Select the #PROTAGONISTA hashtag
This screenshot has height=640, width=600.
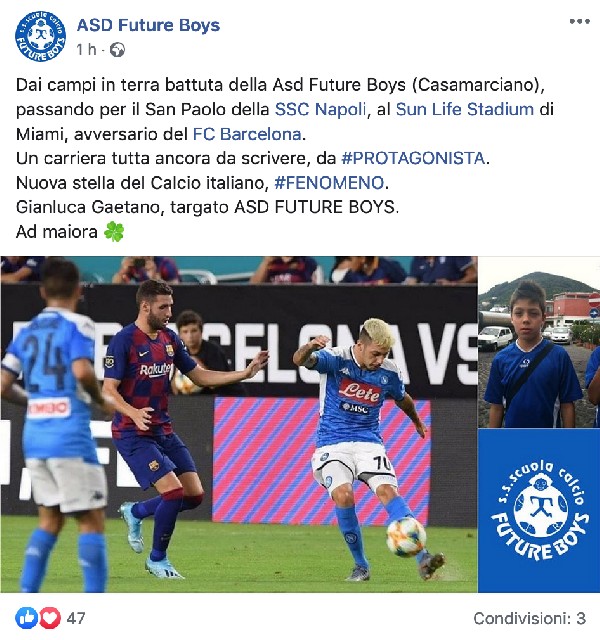pos(413,158)
